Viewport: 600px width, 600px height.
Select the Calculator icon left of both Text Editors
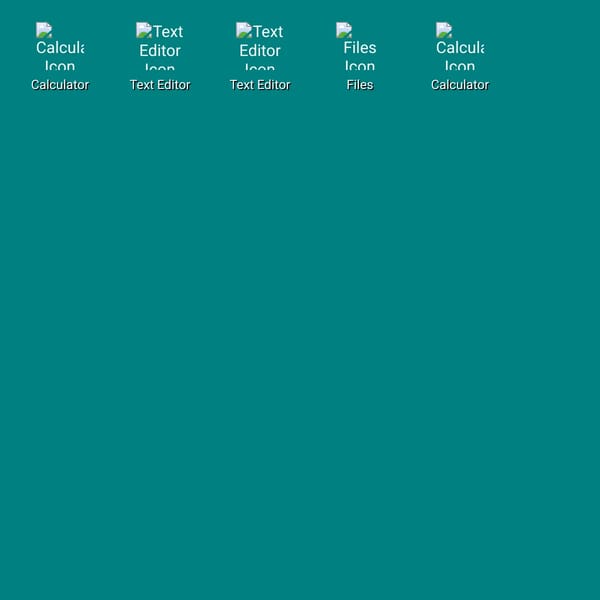pyautogui.click(x=60, y=57)
